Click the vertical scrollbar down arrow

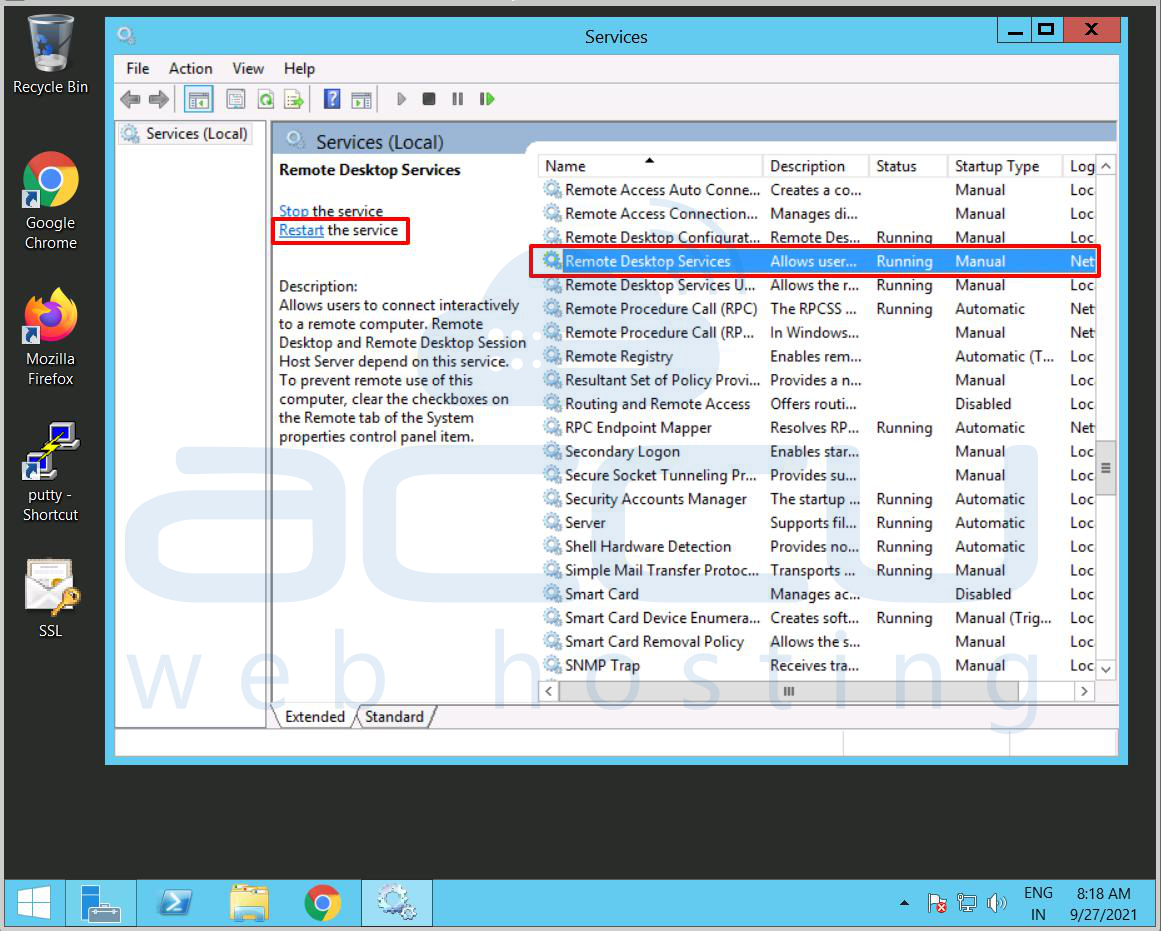(x=1105, y=669)
